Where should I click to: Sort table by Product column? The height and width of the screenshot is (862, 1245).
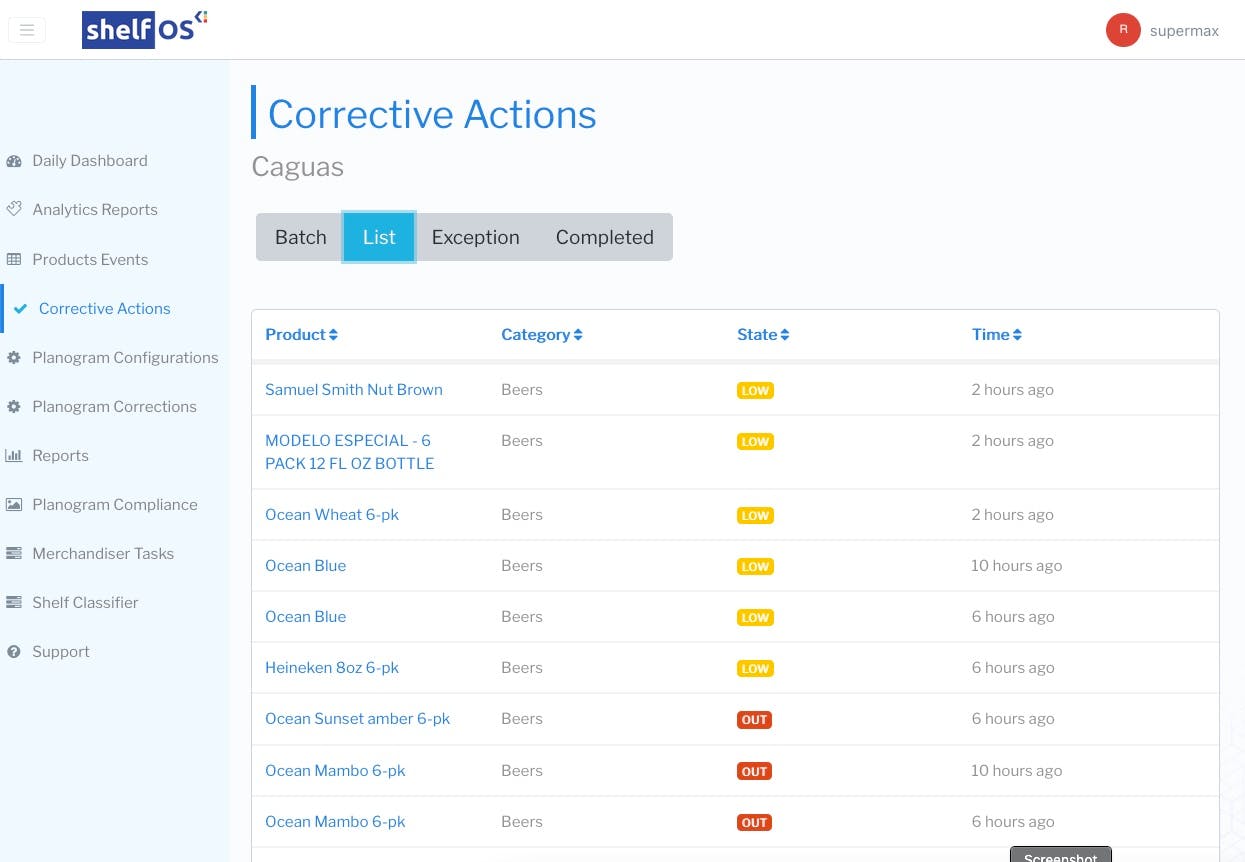[301, 335]
